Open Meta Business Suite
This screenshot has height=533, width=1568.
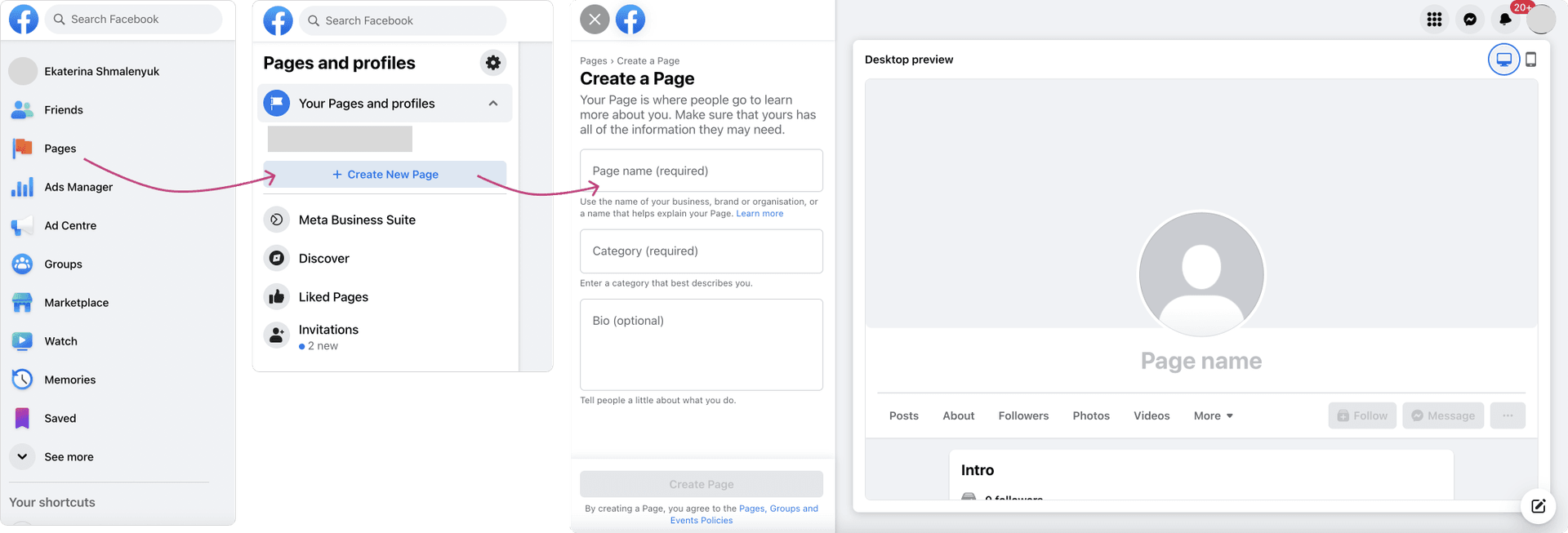pos(357,220)
